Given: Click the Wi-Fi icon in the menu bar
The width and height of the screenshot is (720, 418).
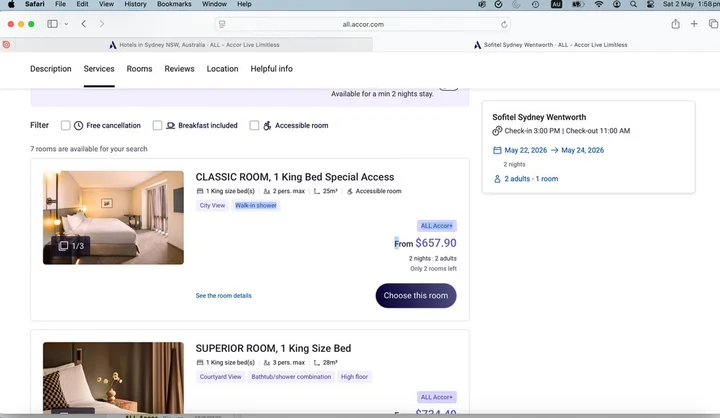Looking at the screenshot, I should pyautogui.click(x=599, y=4).
